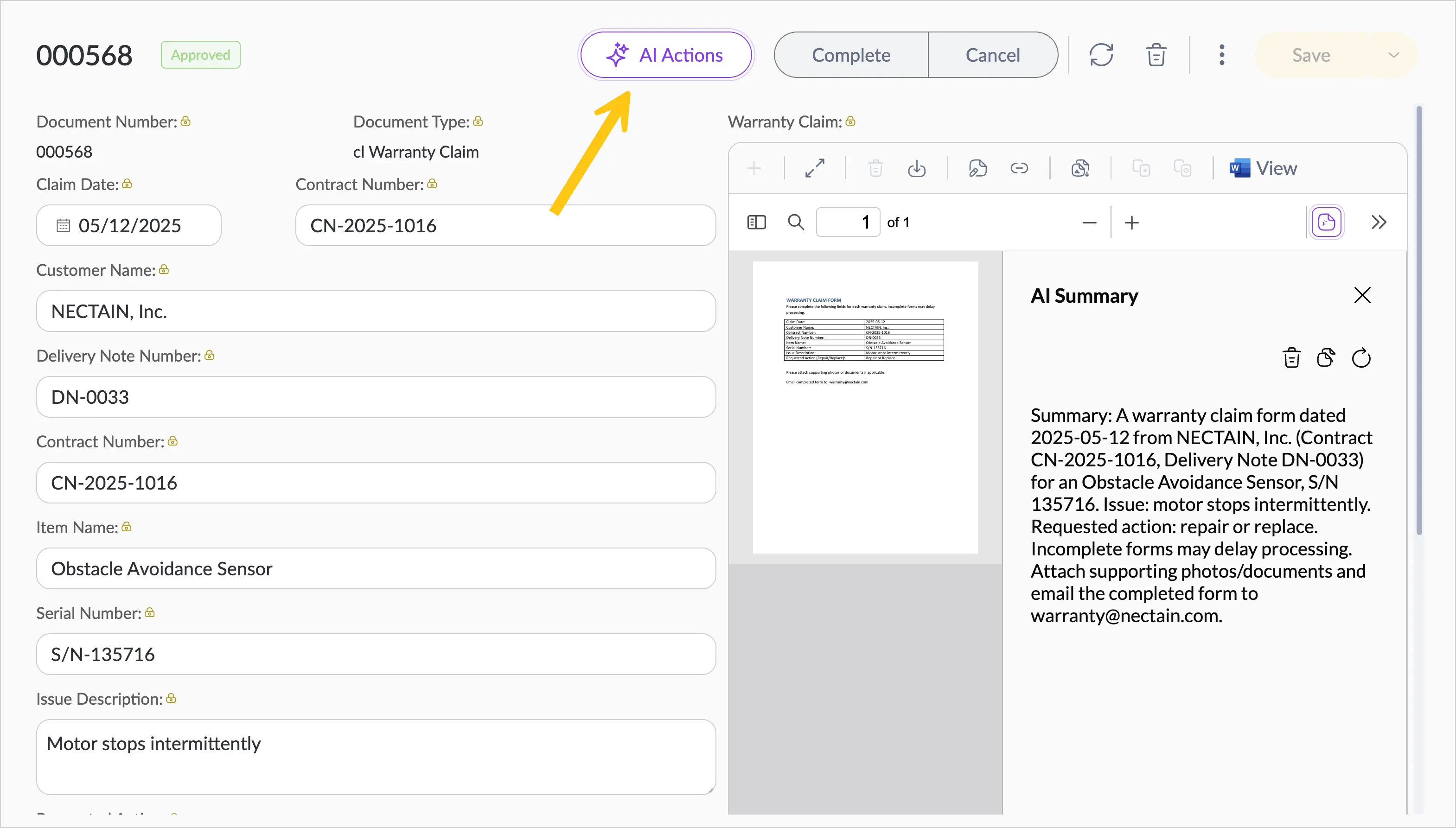The width and height of the screenshot is (1456, 828).
Task: Copy the AI summary text
Action: point(1326,358)
